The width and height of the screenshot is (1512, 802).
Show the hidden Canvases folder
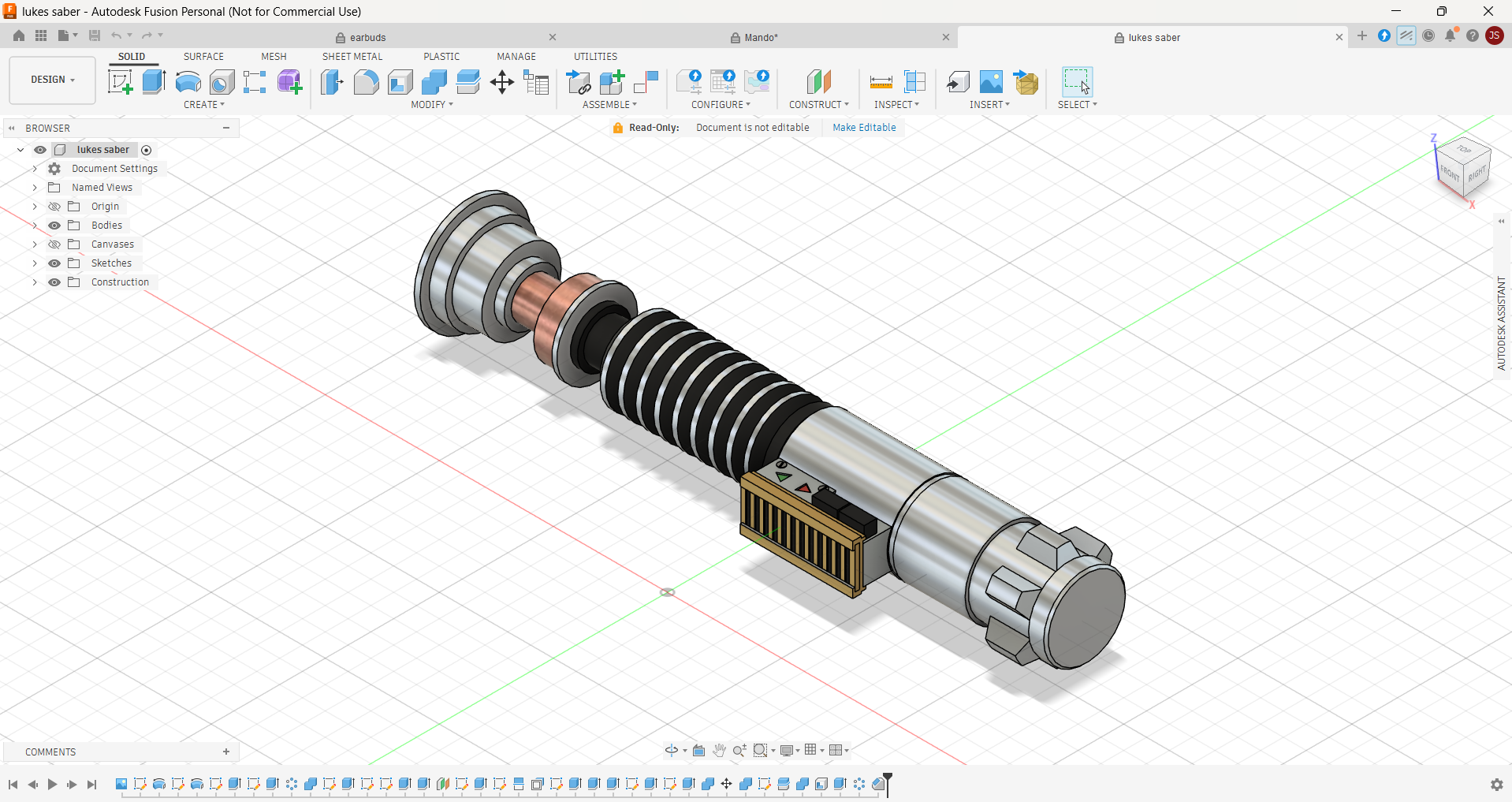[x=54, y=244]
